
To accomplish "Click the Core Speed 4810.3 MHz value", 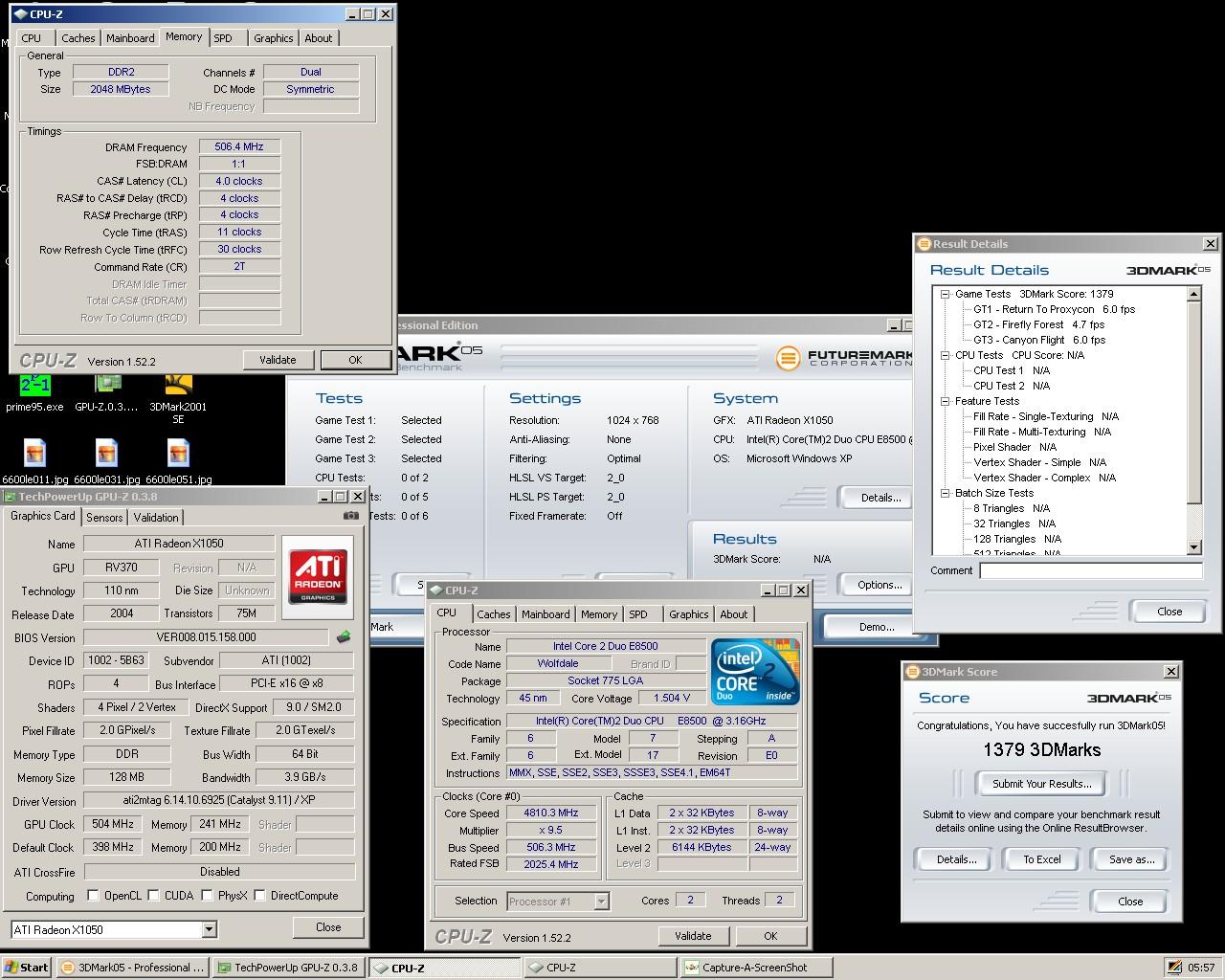I will click(551, 813).
